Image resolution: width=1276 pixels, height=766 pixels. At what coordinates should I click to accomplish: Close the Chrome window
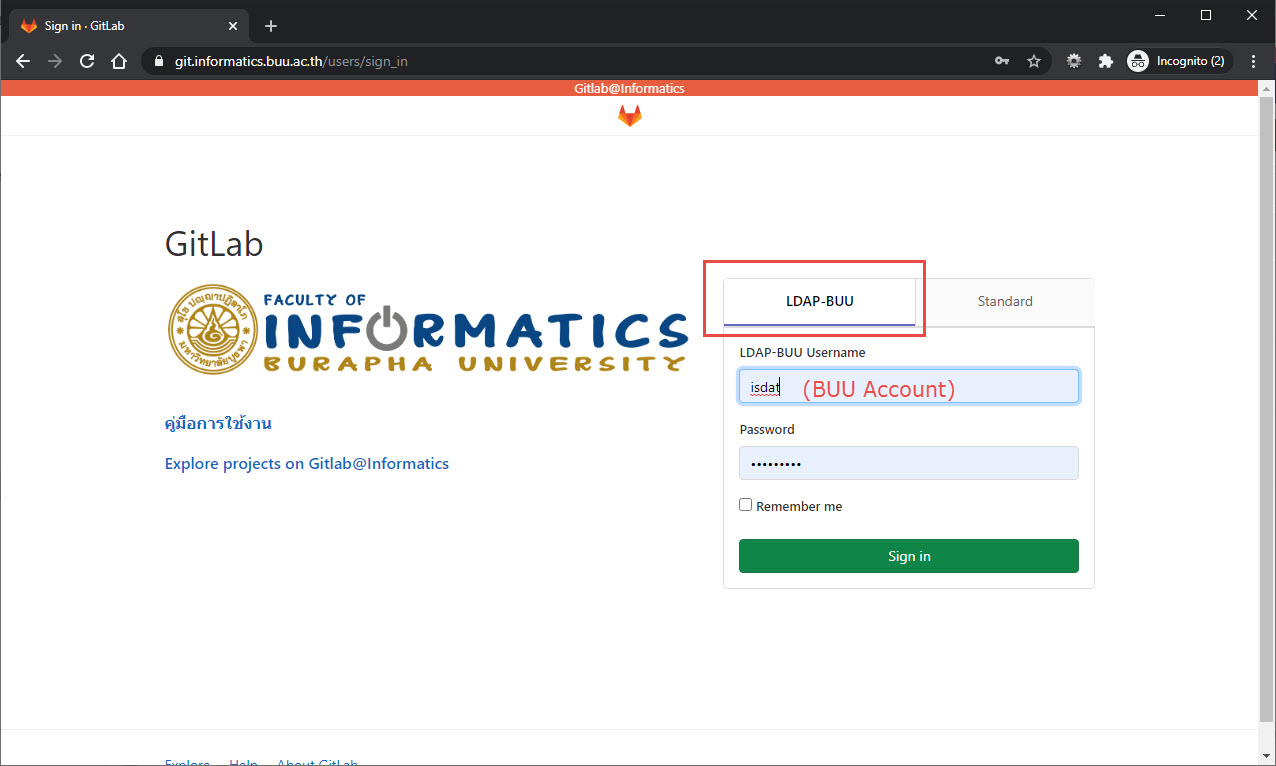1252,15
